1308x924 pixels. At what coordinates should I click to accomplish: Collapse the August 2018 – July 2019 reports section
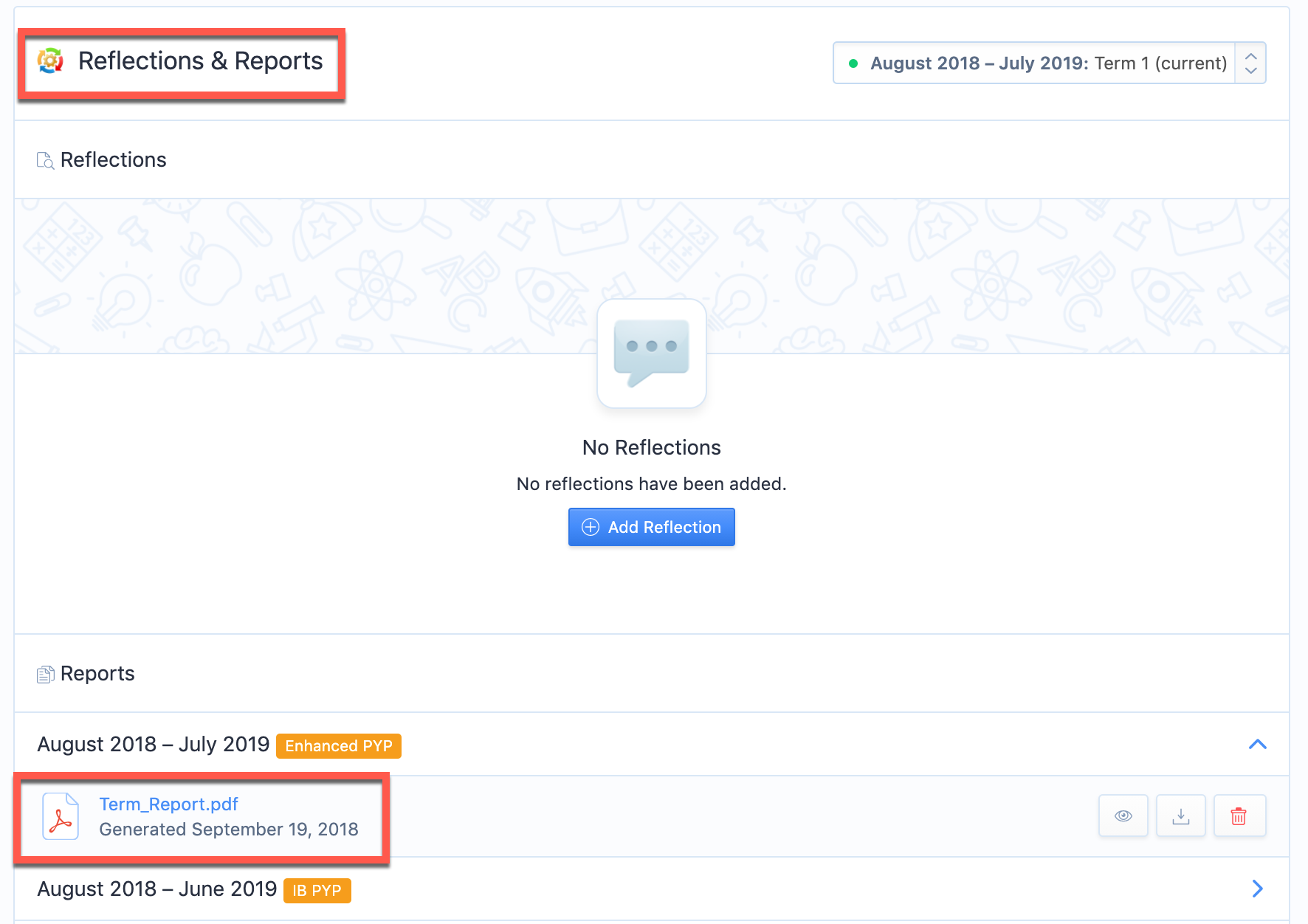tap(1258, 744)
